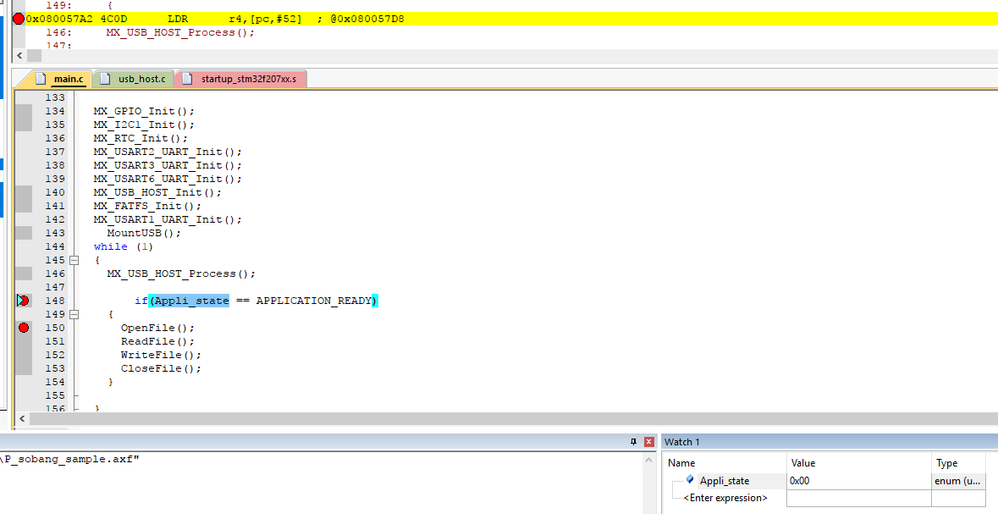Image resolution: width=998 pixels, height=514 pixels.
Task: Click the usb_host.c tab file icon
Action: coord(106,79)
